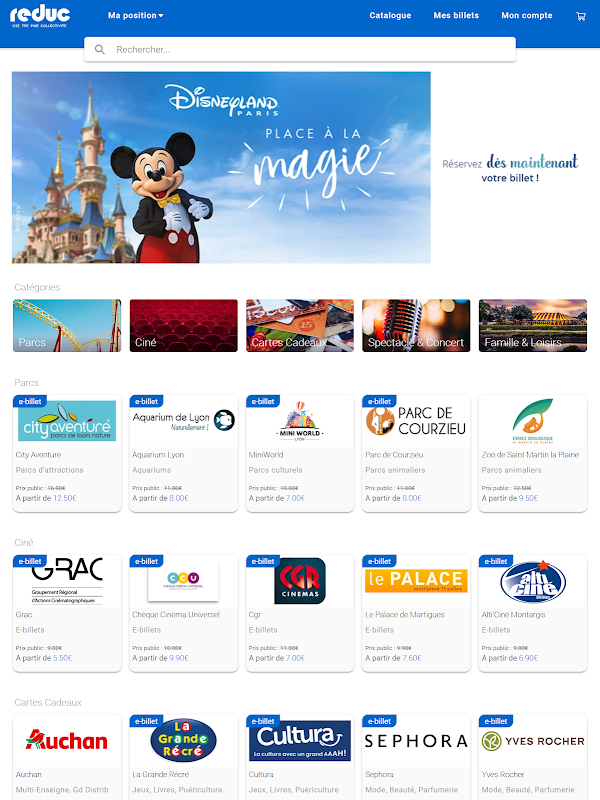Click the City Aventure logo
This screenshot has height=800, width=600.
pos(67,421)
